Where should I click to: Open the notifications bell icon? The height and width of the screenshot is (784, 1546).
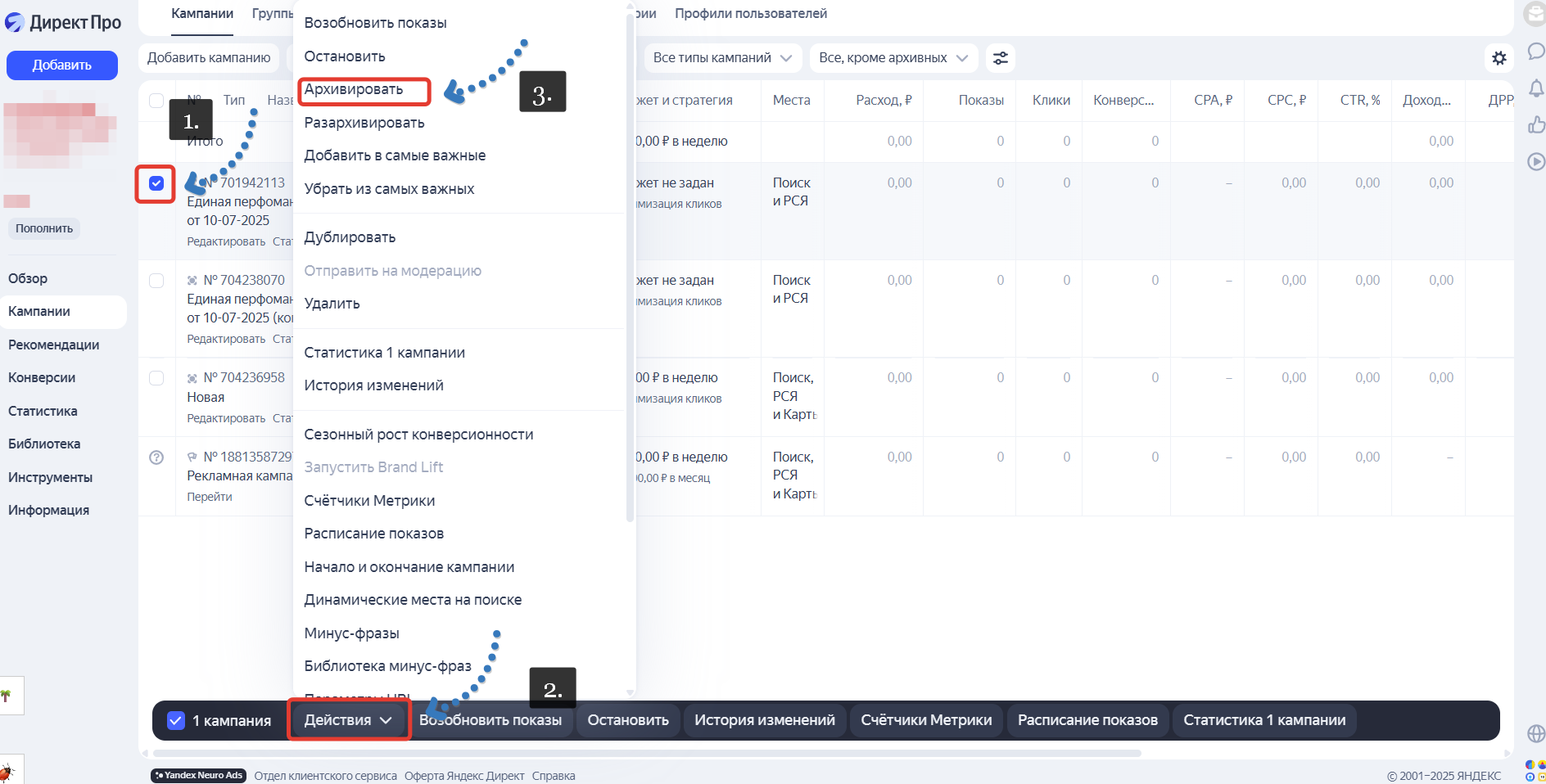(1536, 88)
